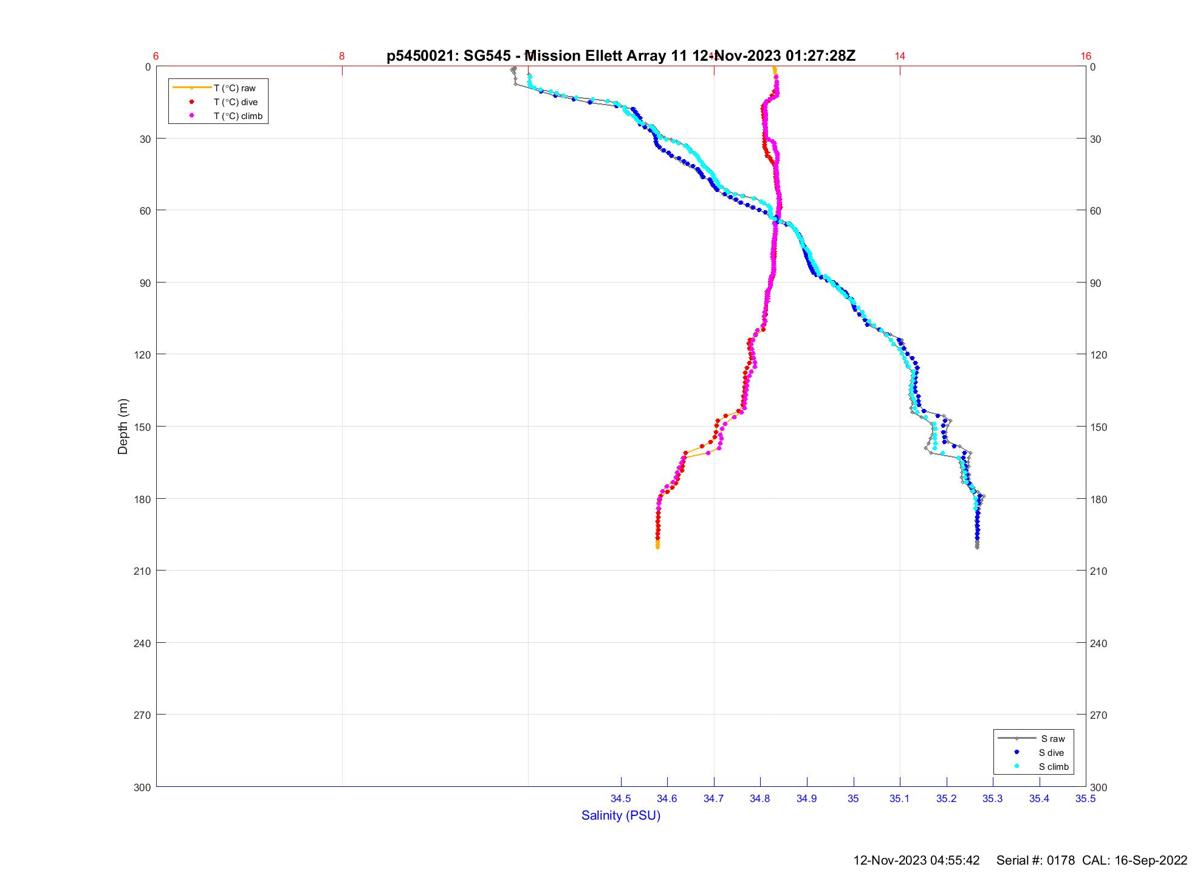The width and height of the screenshot is (1200, 885).
Task: Click depth tick 120 on the left axis
Action: [x=142, y=355]
